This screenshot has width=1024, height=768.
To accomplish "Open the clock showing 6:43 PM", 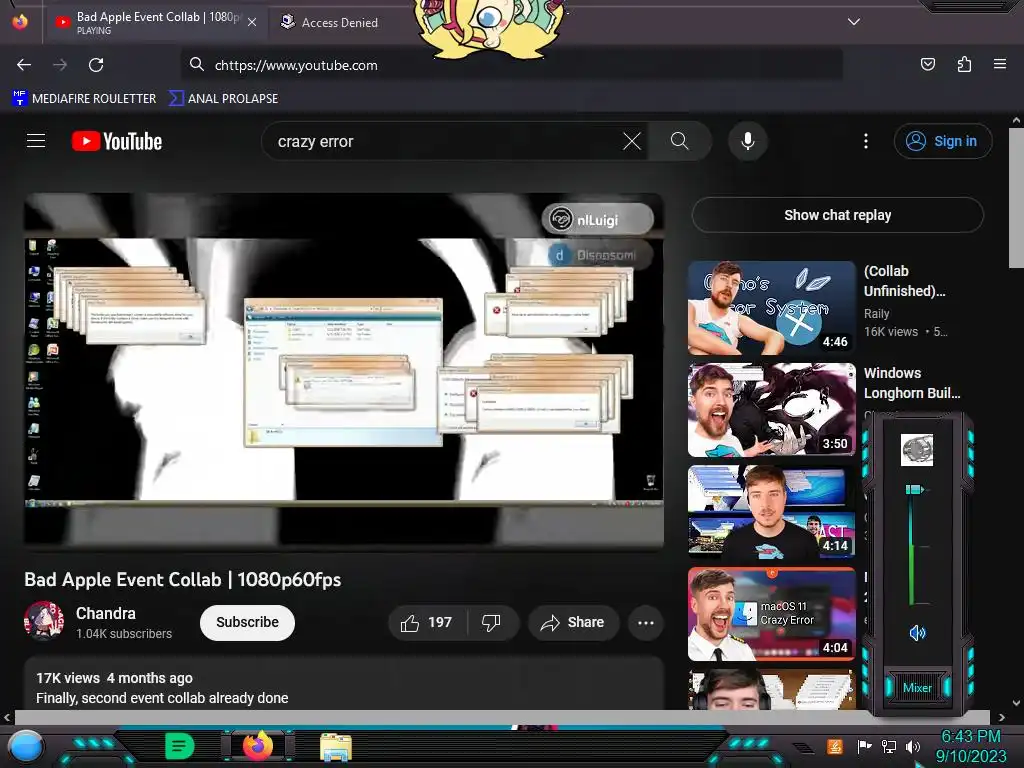I will tap(970, 746).
